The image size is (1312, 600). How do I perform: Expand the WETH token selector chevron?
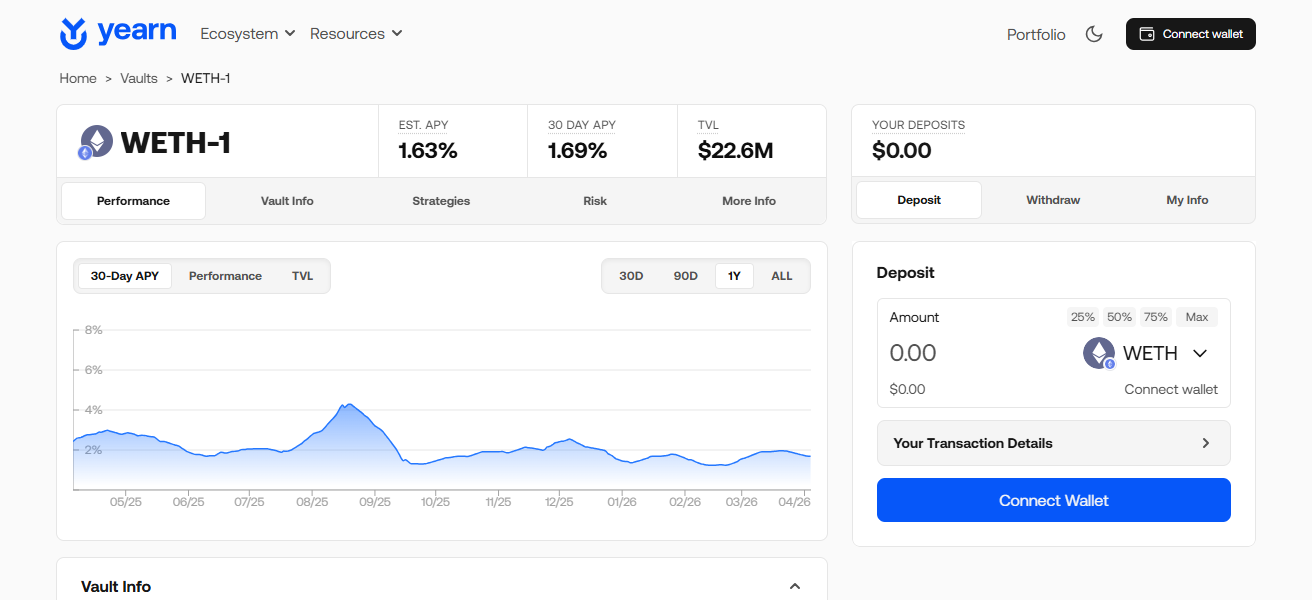coord(1200,353)
